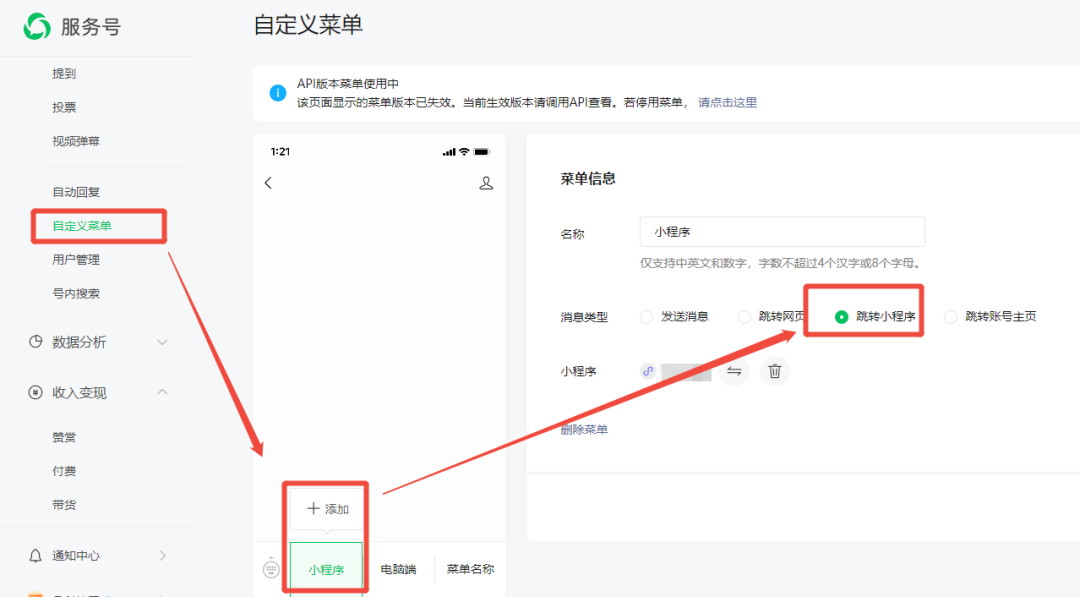Click the keyboard toggle icon in preview
The width and height of the screenshot is (1080, 597).
pyautogui.click(x=270, y=569)
